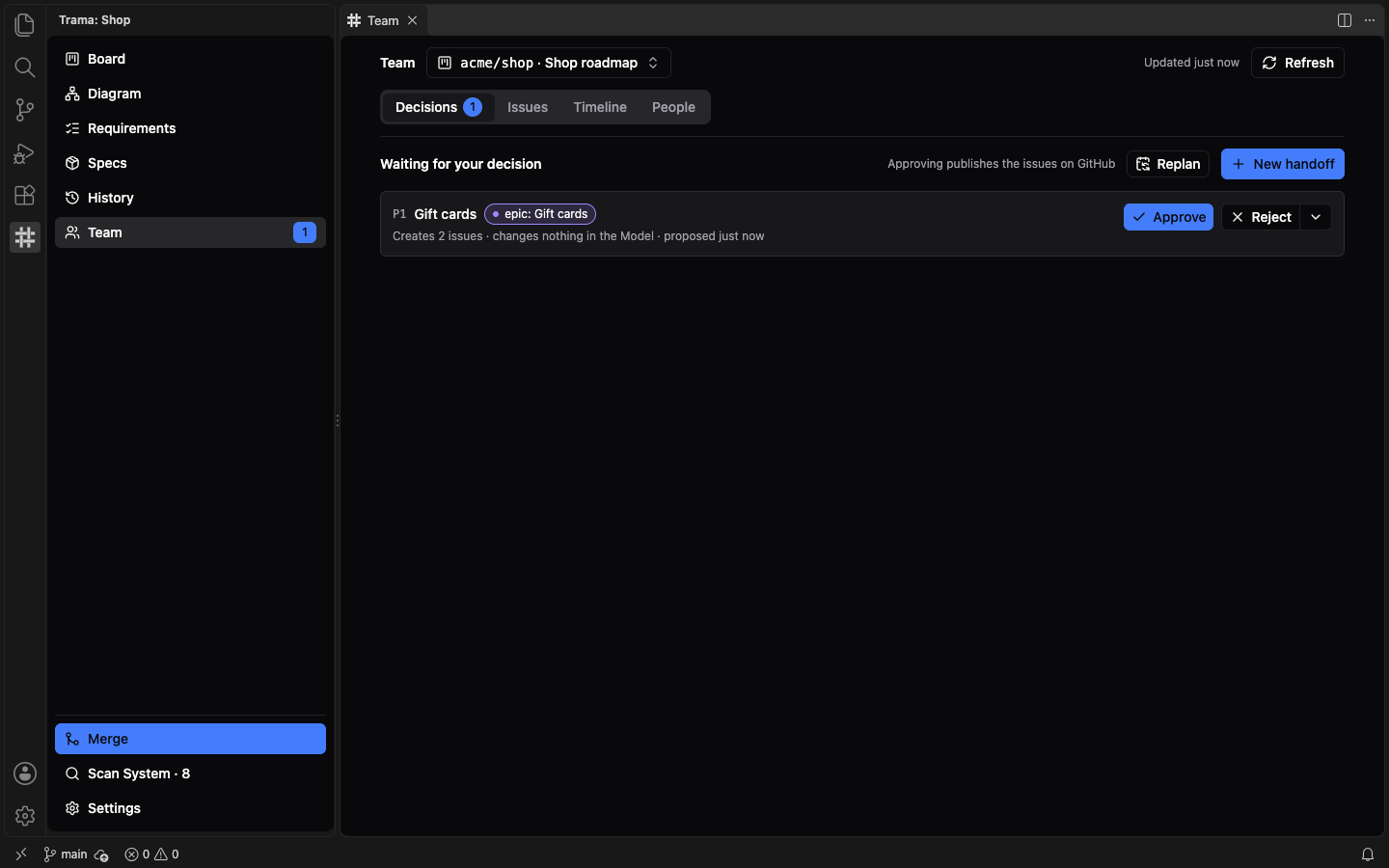
Task: Click the Refresh button
Action: coord(1297,63)
